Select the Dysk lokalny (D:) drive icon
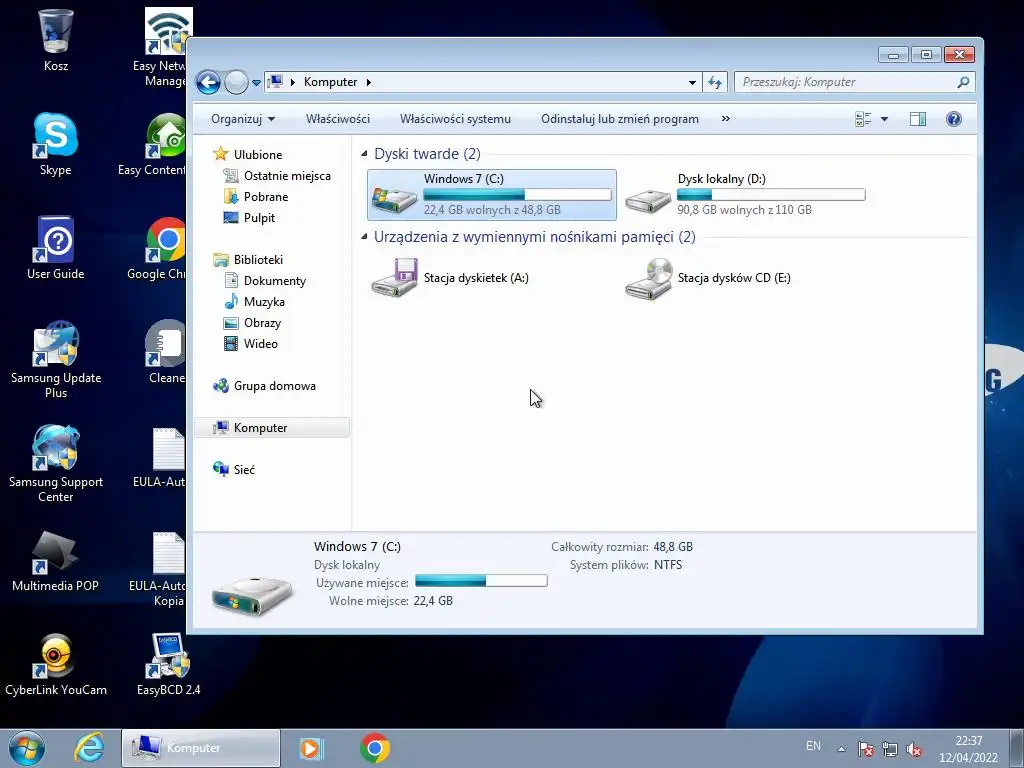1024x768 pixels. [x=648, y=199]
